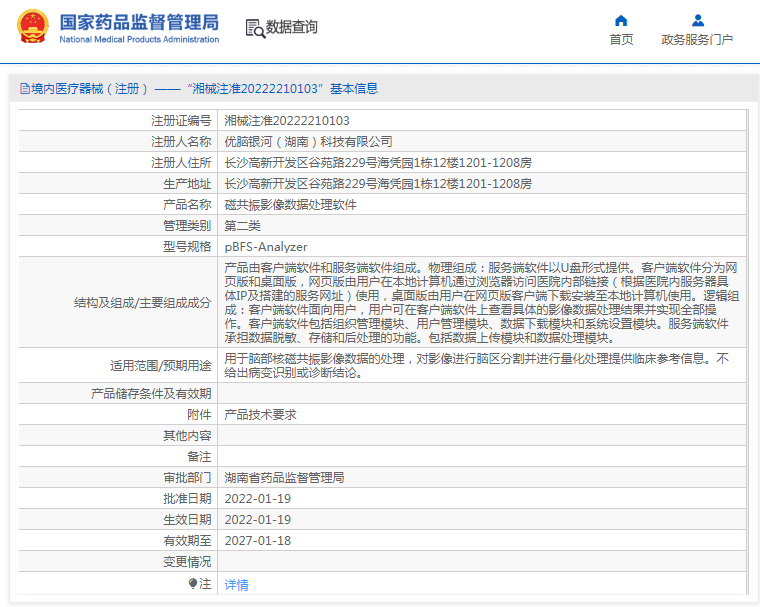Viewport: 760px width, 607px height.
Task: Click 注册证编号 row label
Action: coord(181,120)
